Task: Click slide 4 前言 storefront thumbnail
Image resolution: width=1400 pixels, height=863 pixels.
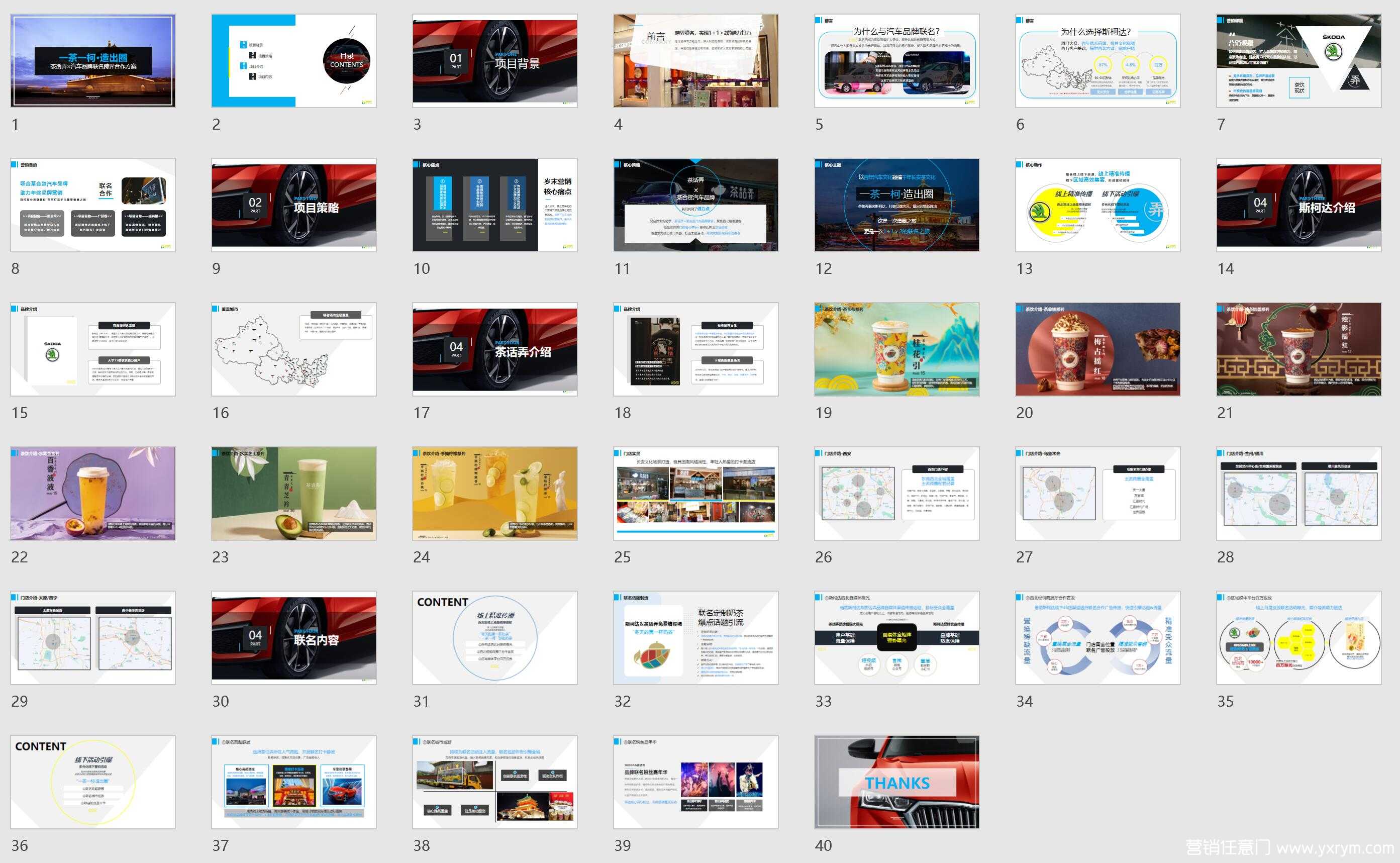Action: coord(696,60)
